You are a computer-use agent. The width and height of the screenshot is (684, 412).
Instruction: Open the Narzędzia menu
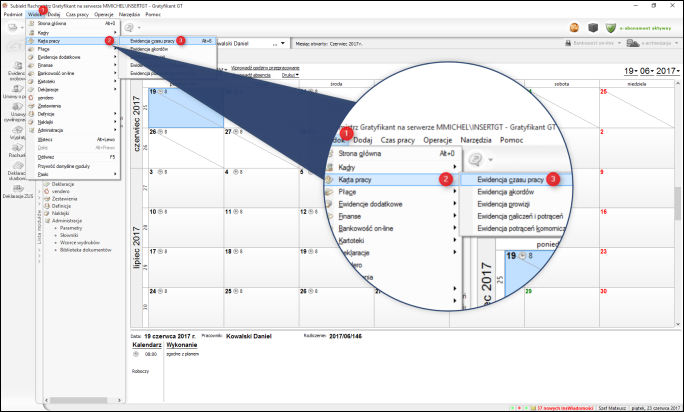click(x=129, y=14)
